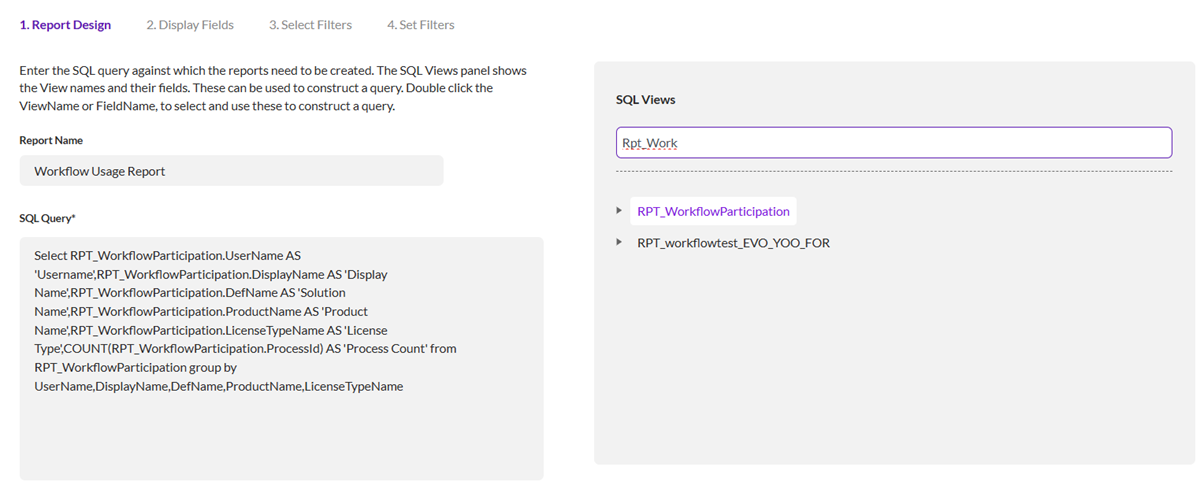Go to the Select Filters step
This screenshot has width=1200, height=493.
(x=310, y=25)
